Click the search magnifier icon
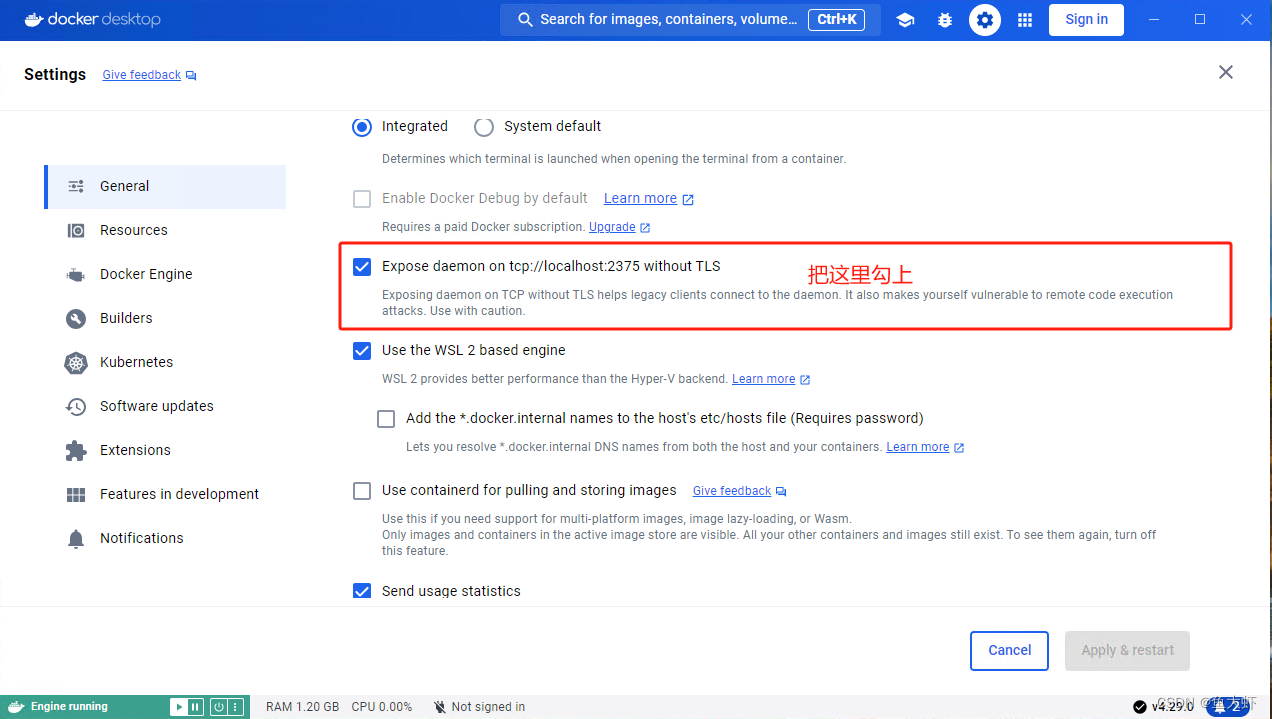This screenshot has width=1272, height=719. pos(525,19)
